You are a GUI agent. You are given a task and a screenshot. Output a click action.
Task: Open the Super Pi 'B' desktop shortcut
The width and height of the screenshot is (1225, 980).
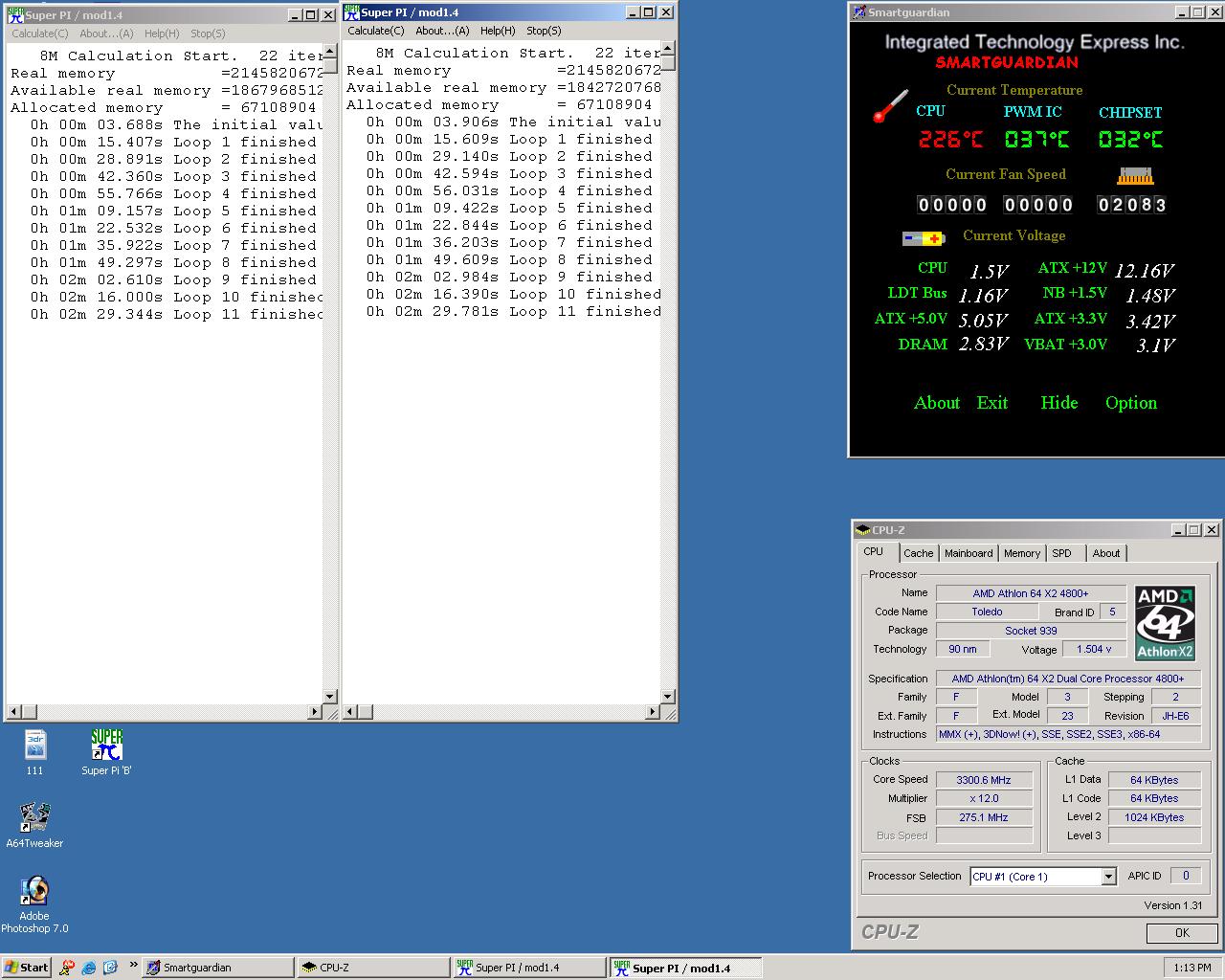coord(106,746)
